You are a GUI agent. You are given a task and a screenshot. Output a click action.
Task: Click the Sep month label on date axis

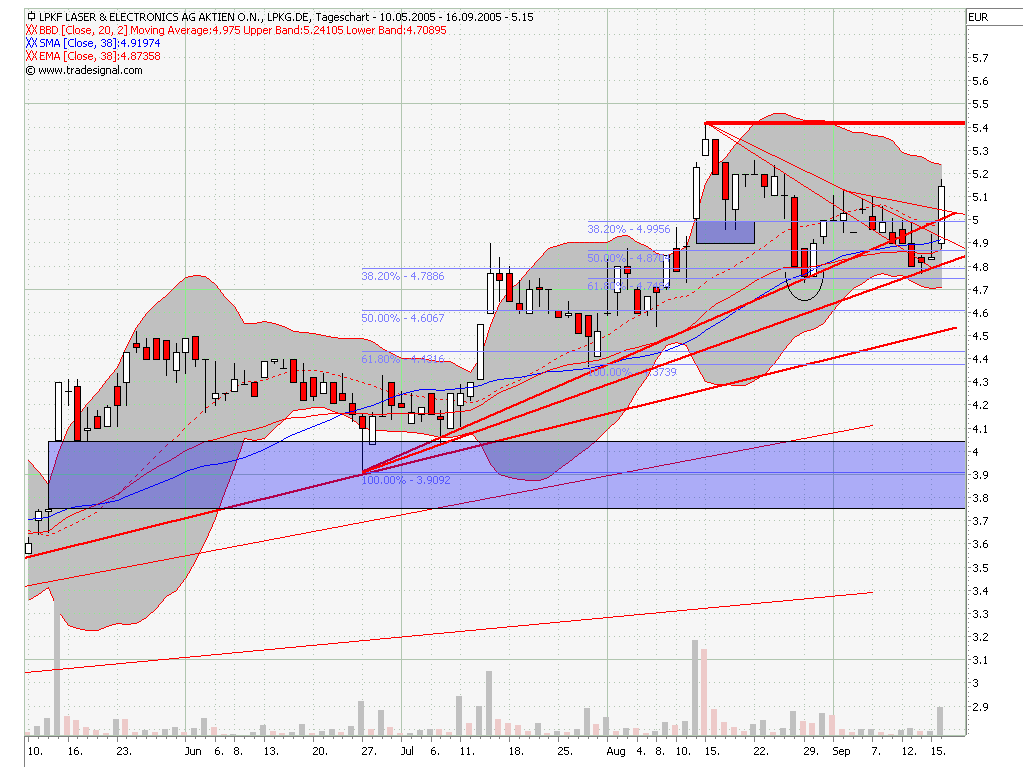[x=841, y=751]
